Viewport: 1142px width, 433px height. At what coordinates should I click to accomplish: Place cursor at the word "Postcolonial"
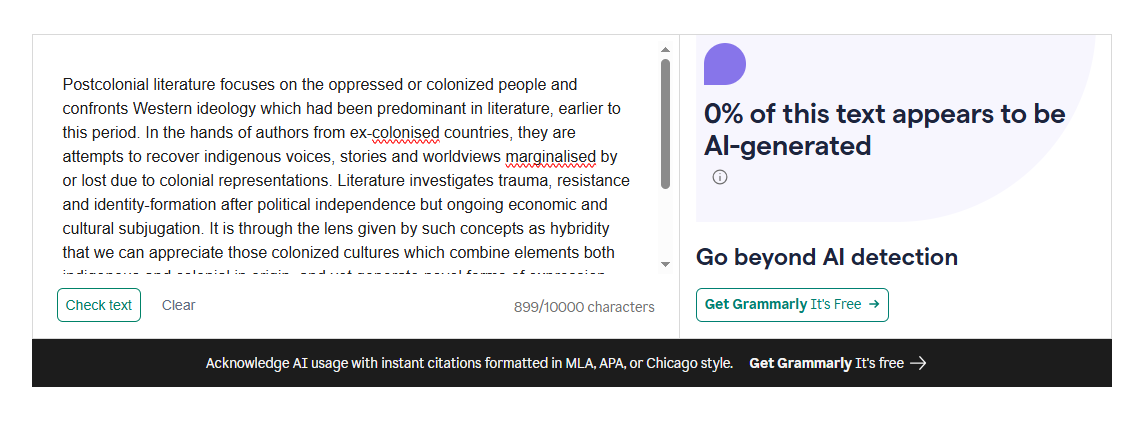click(104, 84)
